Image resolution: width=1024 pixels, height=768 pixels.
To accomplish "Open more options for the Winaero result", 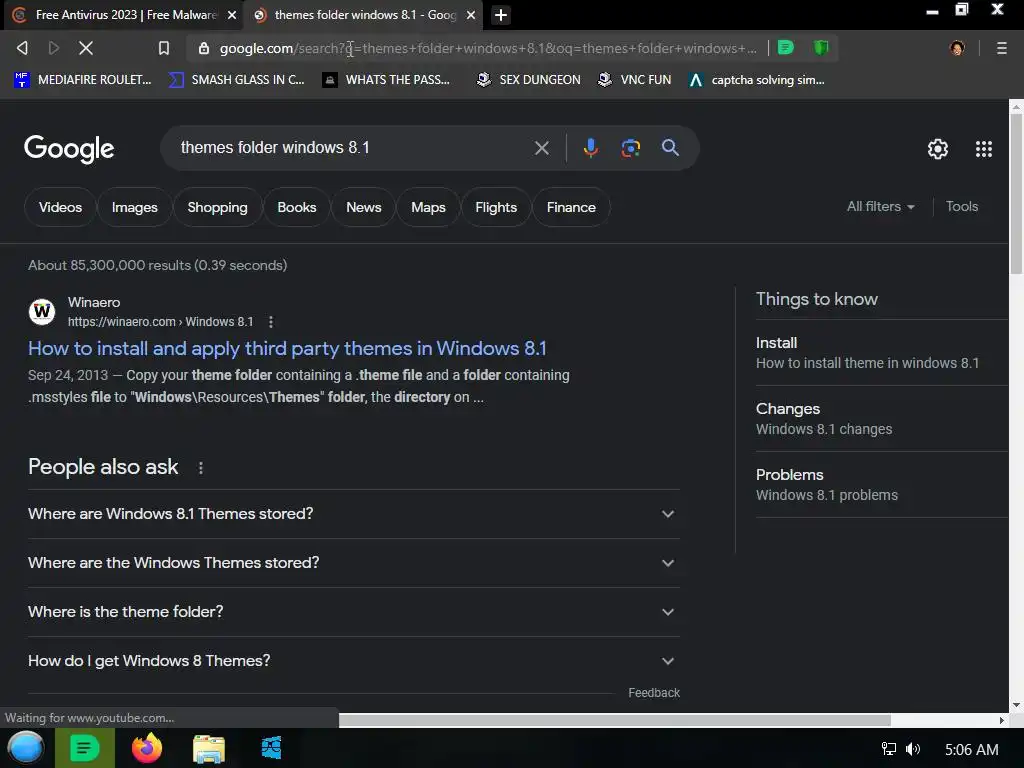I will [x=270, y=322].
